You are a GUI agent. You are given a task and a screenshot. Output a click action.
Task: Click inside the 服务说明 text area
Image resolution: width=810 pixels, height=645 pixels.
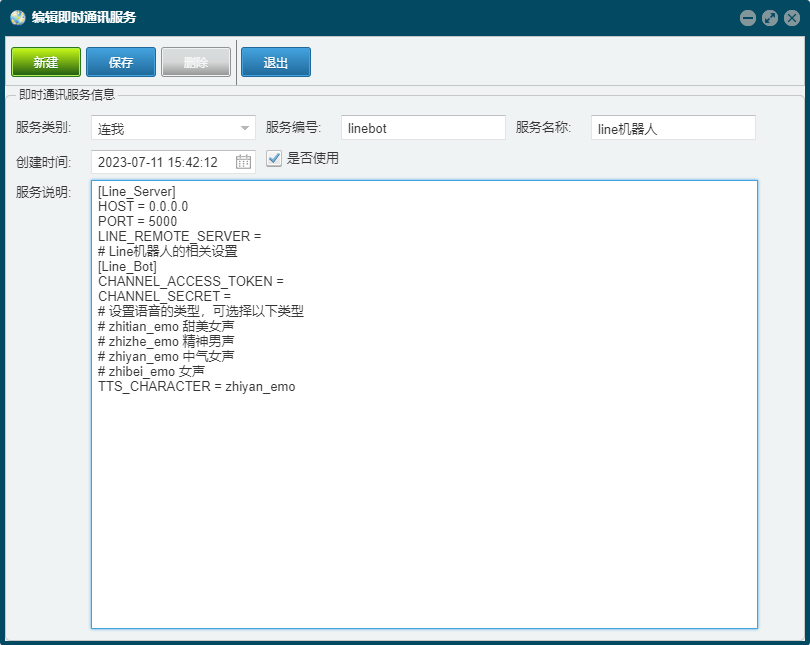[424, 404]
